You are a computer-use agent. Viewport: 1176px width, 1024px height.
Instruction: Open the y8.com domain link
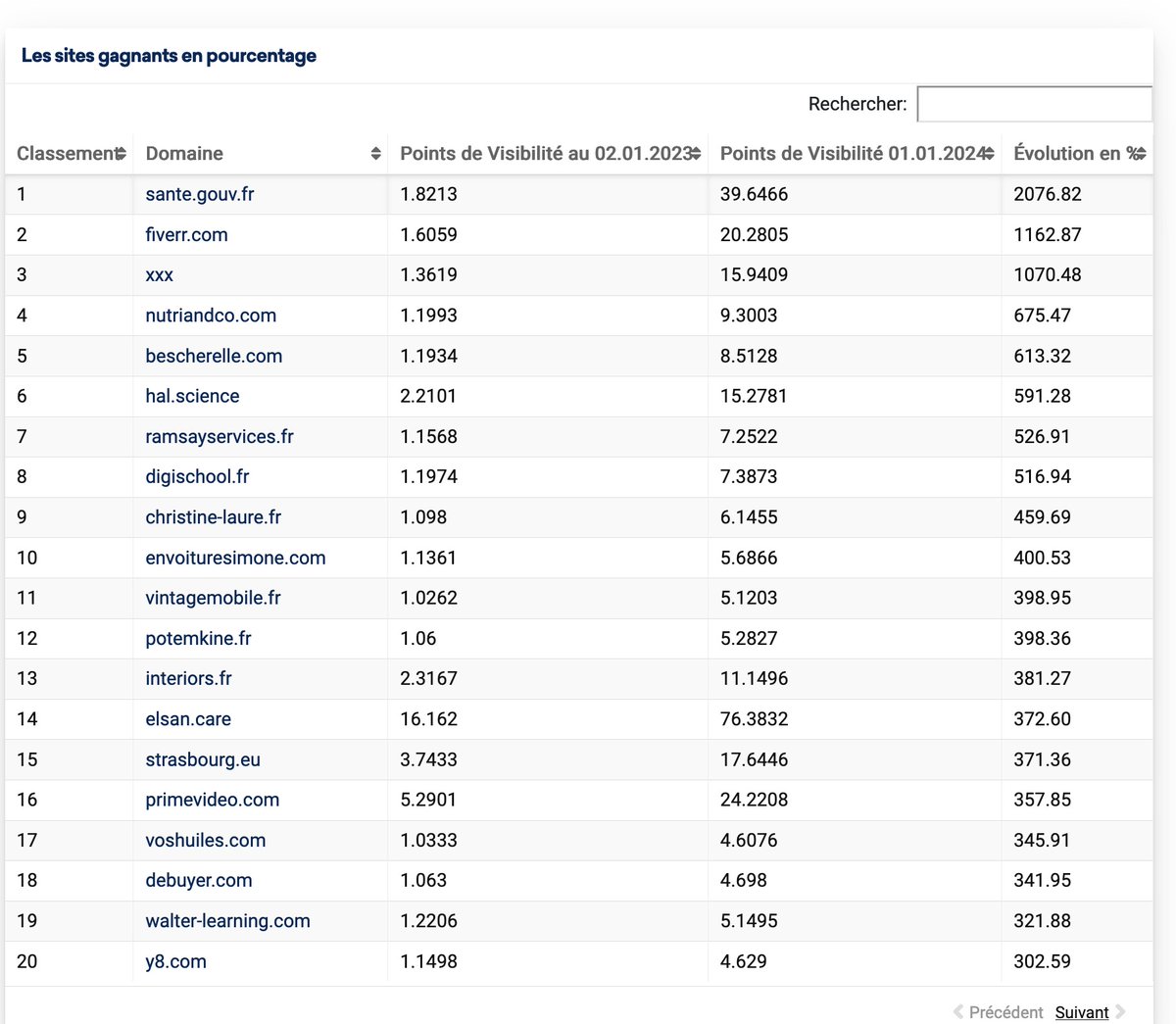tap(175, 961)
